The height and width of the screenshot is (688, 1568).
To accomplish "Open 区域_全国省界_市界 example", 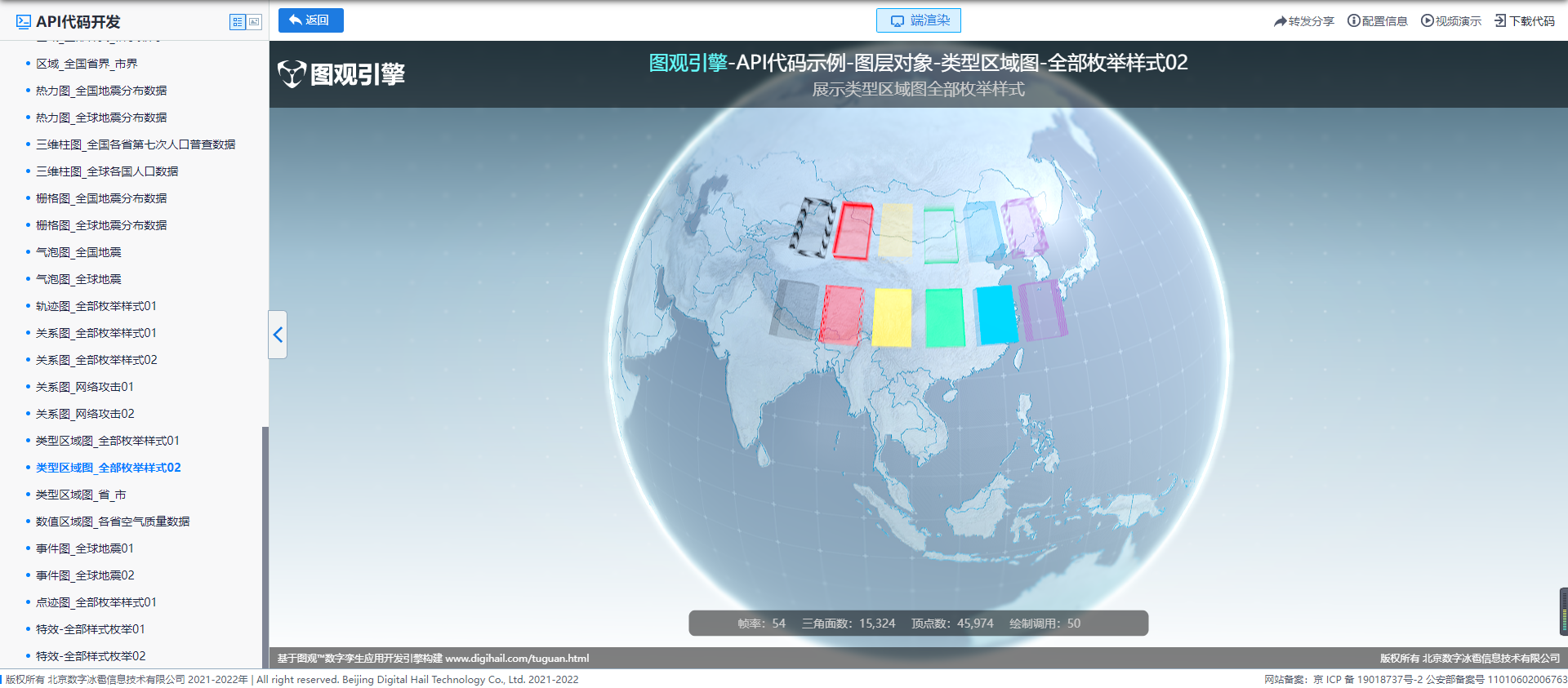I will point(87,64).
